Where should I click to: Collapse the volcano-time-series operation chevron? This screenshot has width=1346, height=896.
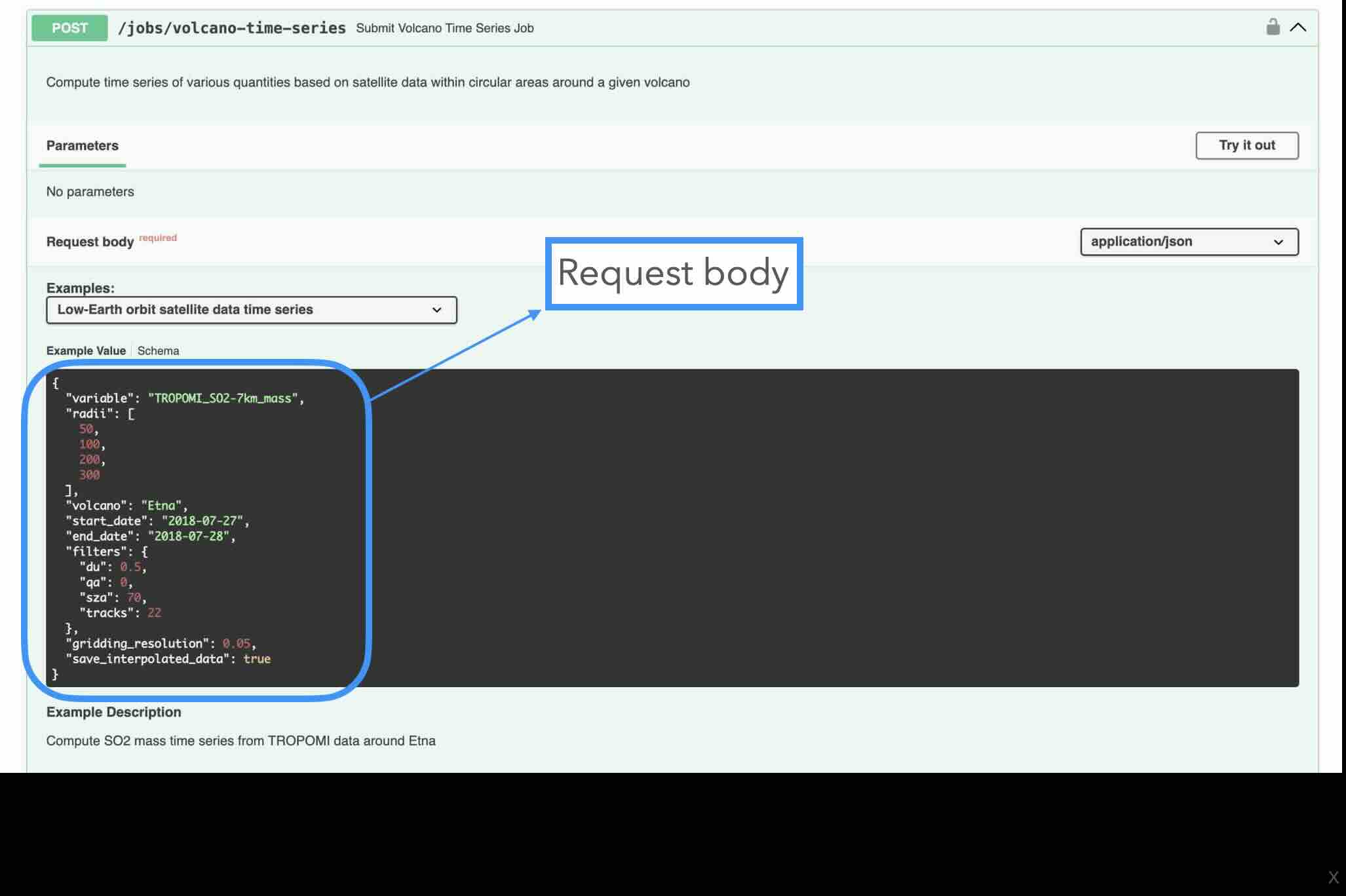[x=1298, y=28]
